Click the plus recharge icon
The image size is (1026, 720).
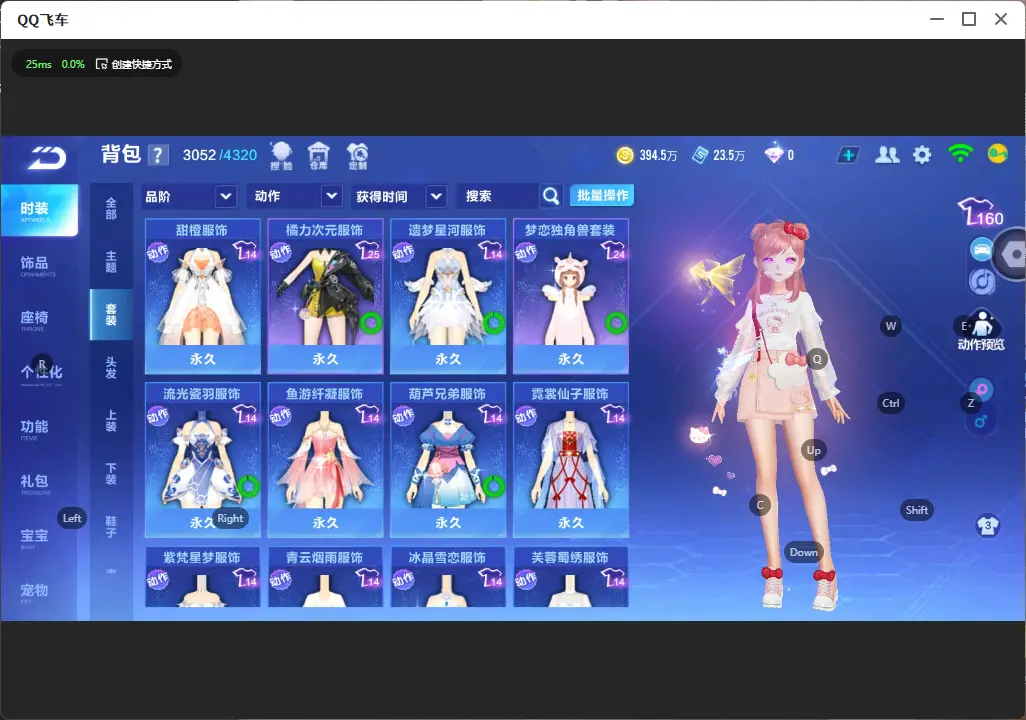coord(848,155)
